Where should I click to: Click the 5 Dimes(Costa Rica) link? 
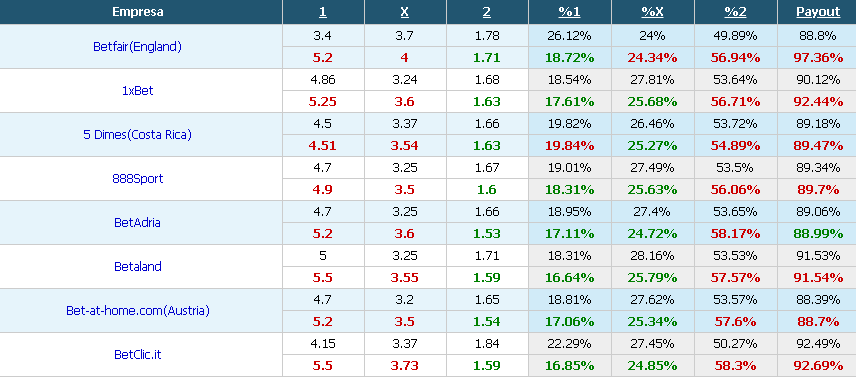138,135
